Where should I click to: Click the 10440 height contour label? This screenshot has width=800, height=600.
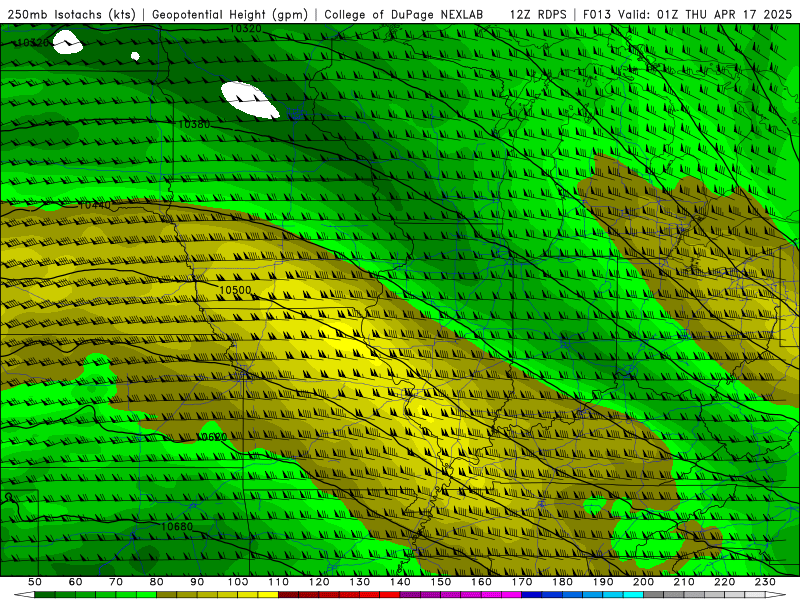[x=95, y=205]
